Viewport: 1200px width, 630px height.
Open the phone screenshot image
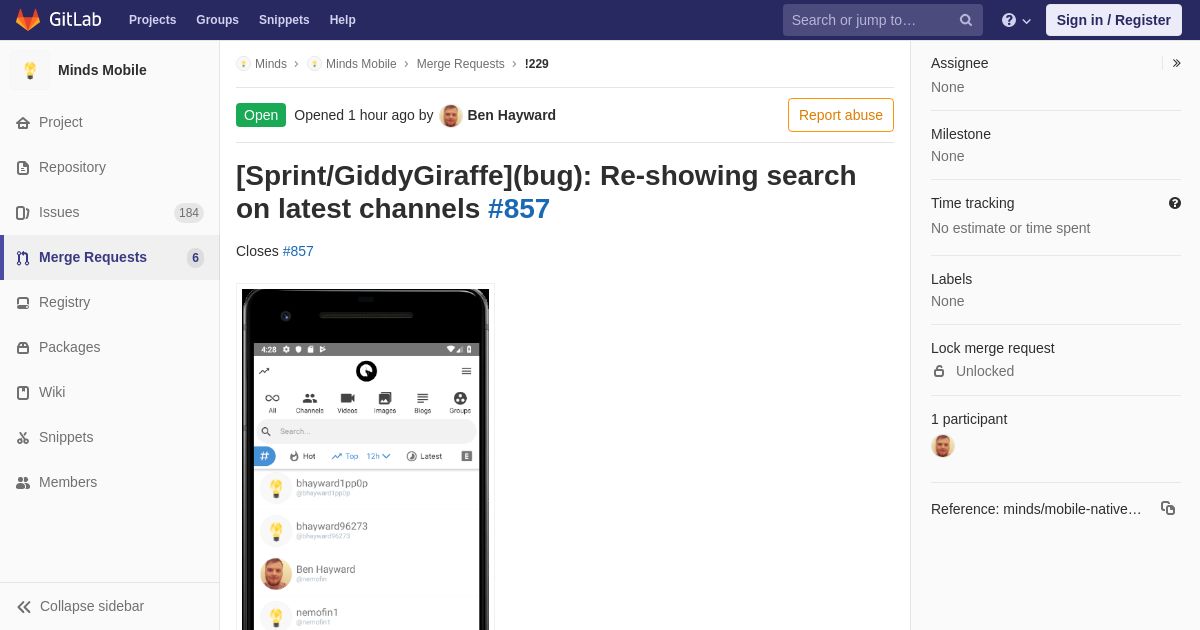tap(365, 459)
